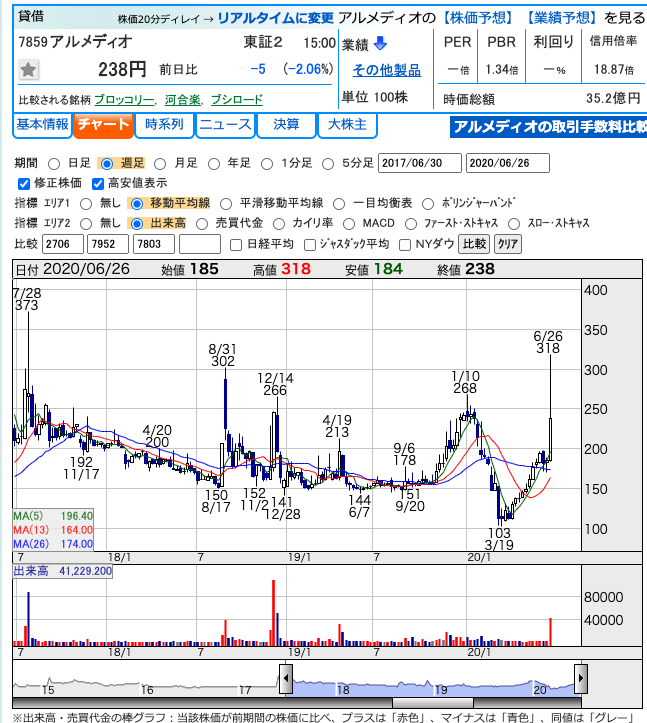
Task: Select the 売買代金 radio option
Action: pos(202,224)
